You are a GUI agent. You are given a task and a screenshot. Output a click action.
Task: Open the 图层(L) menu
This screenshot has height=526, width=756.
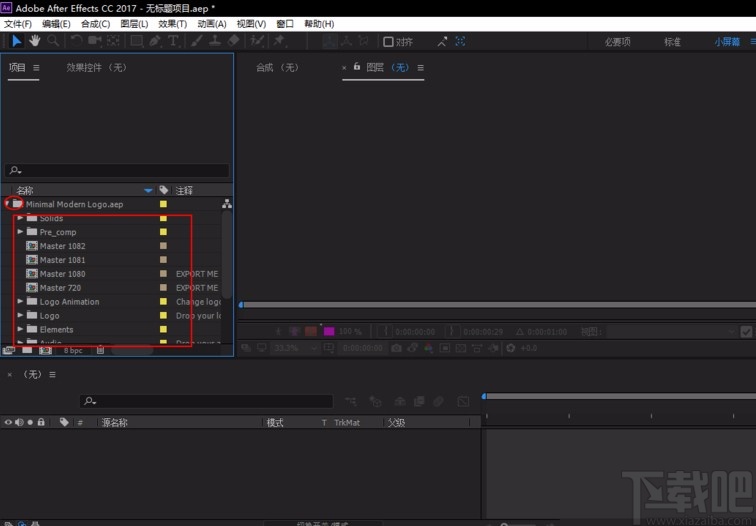point(135,24)
